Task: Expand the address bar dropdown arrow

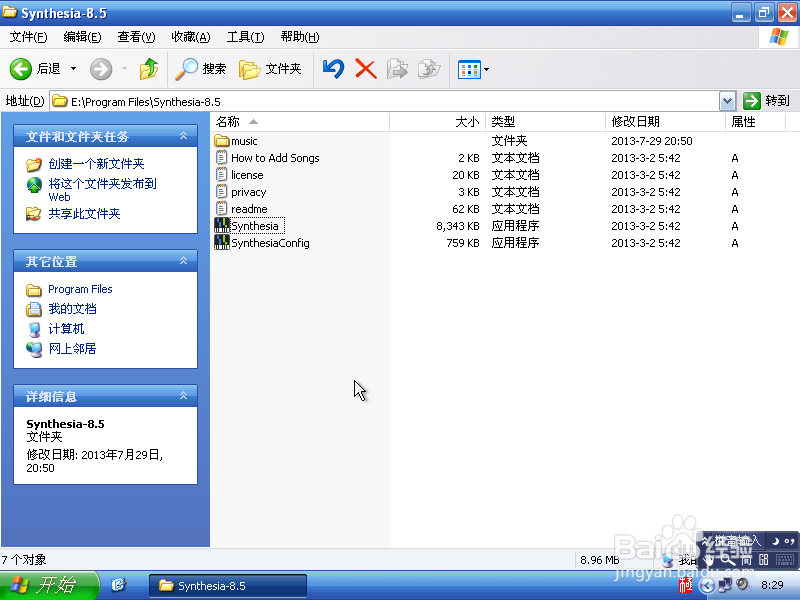Action: click(x=727, y=101)
